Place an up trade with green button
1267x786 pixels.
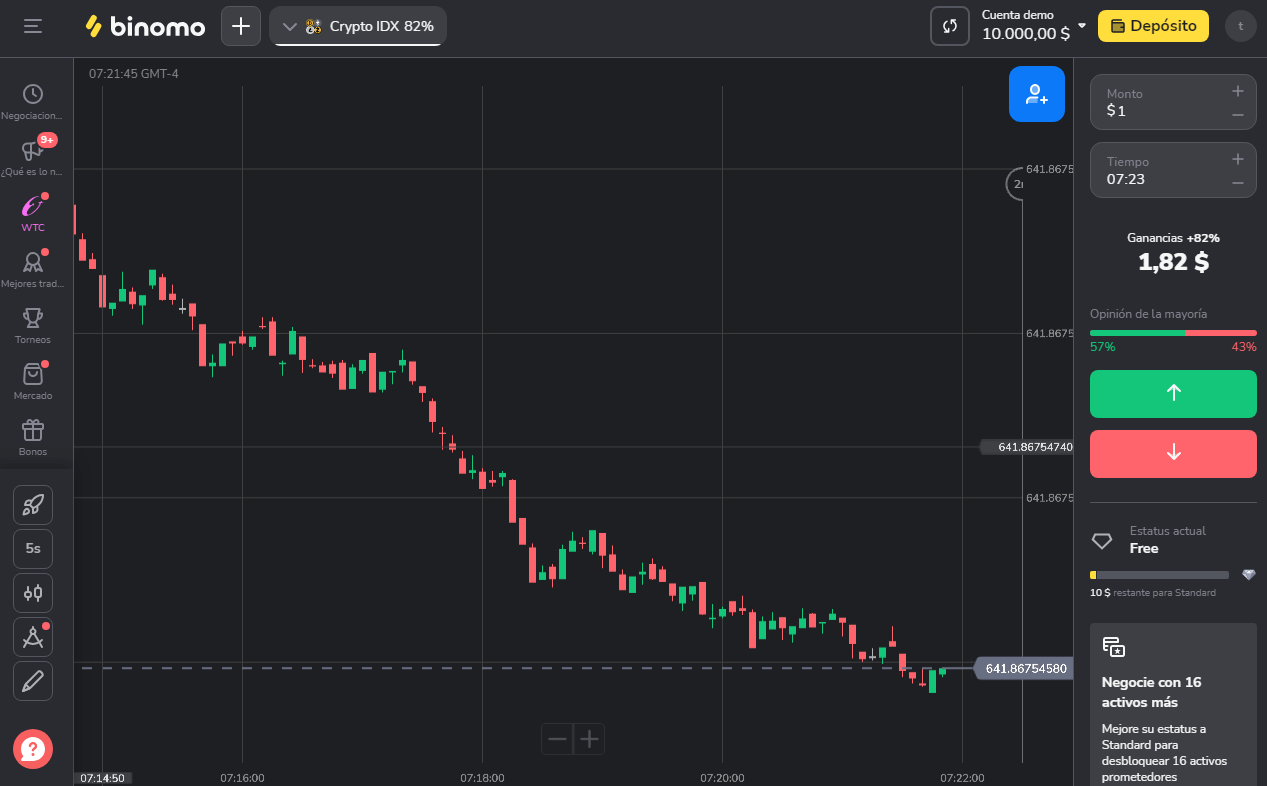point(1173,394)
